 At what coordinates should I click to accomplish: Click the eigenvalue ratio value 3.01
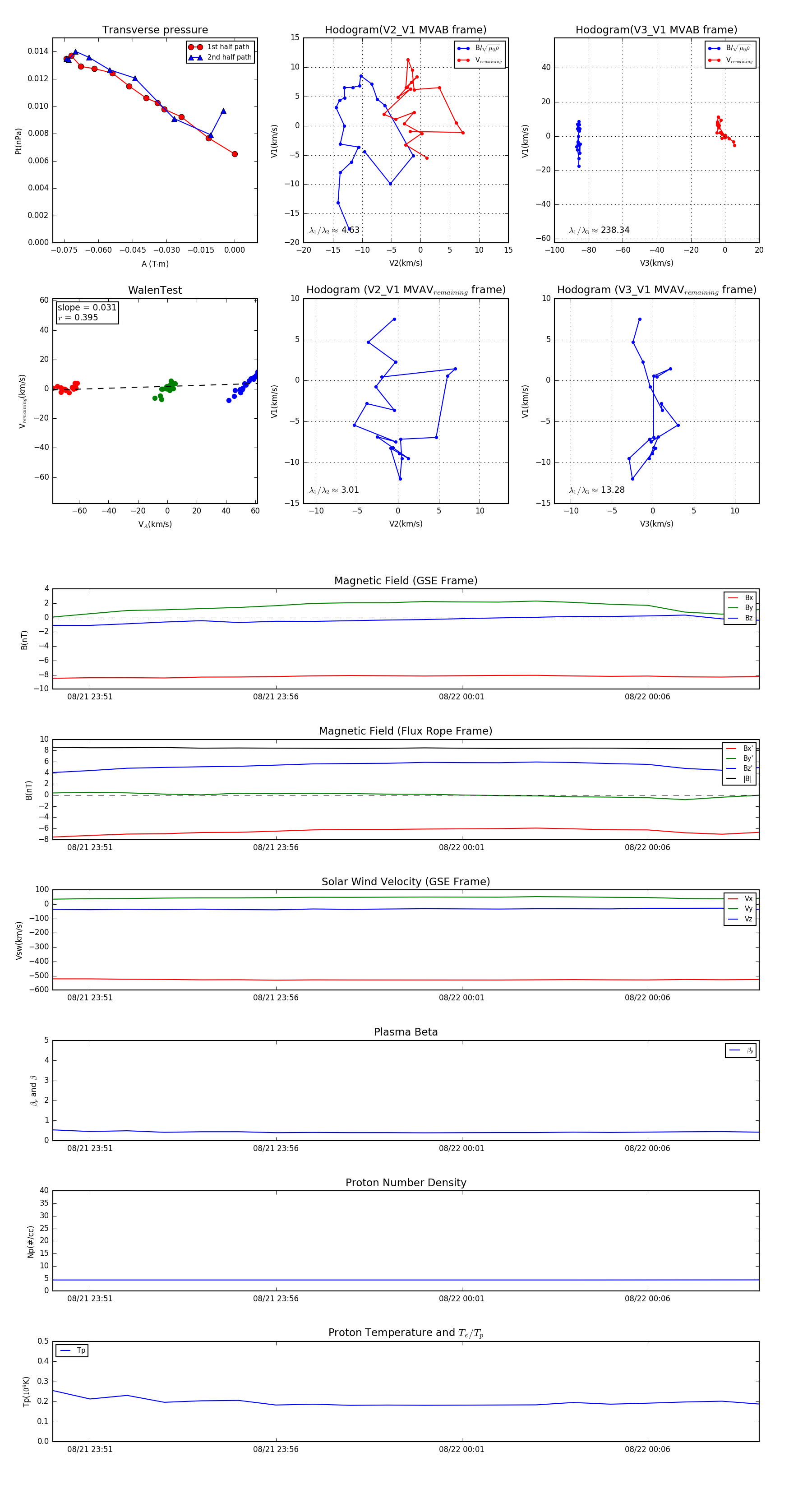click(x=350, y=490)
